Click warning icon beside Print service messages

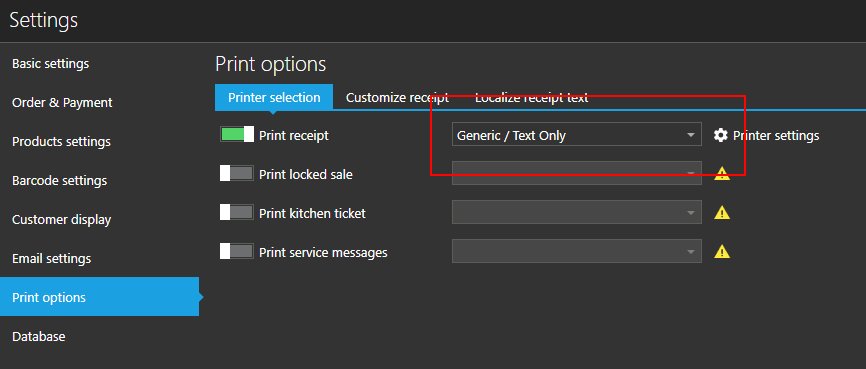tap(722, 252)
